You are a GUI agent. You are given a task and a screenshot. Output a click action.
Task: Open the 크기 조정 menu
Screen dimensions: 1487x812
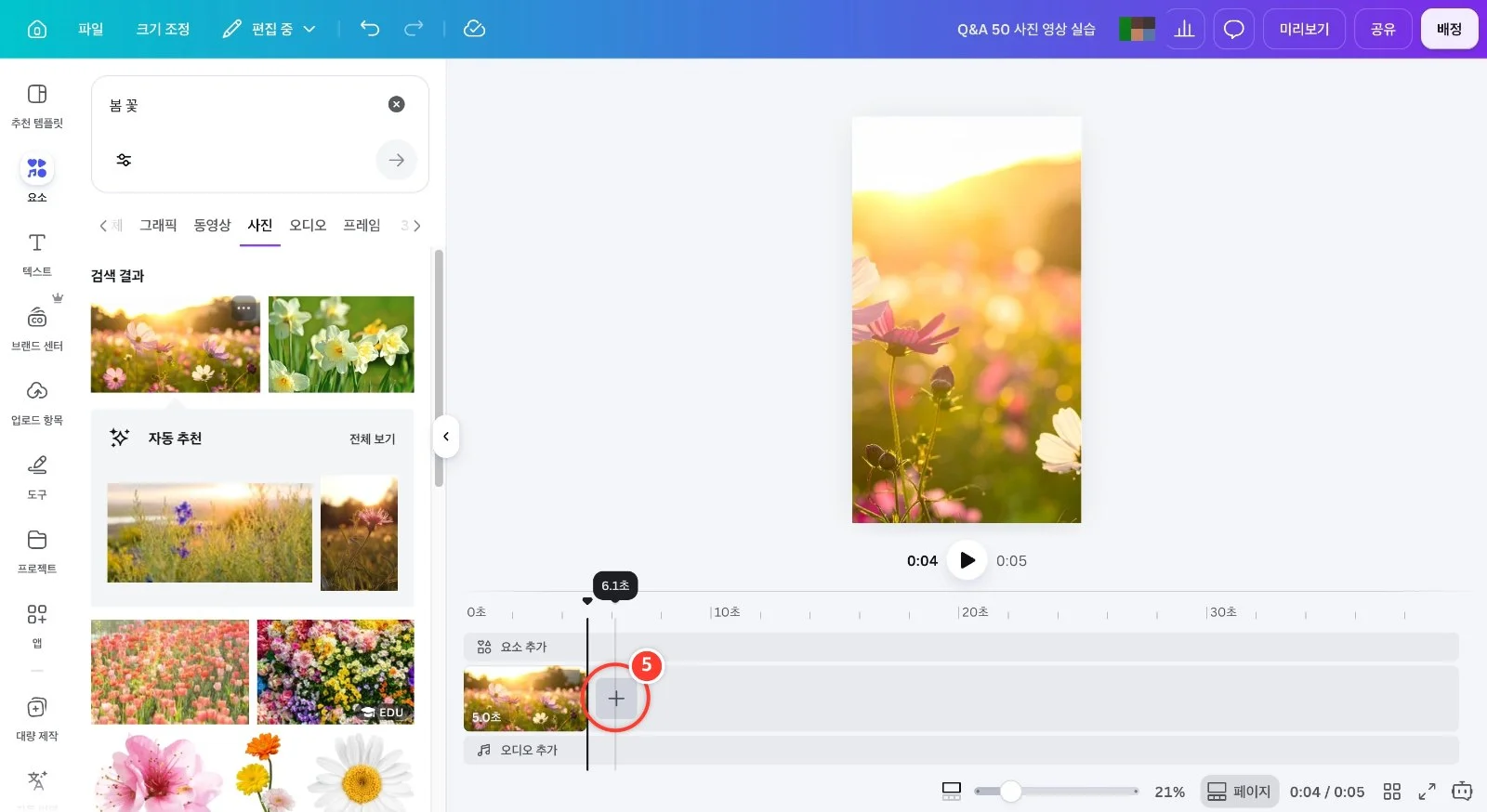click(163, 29)
